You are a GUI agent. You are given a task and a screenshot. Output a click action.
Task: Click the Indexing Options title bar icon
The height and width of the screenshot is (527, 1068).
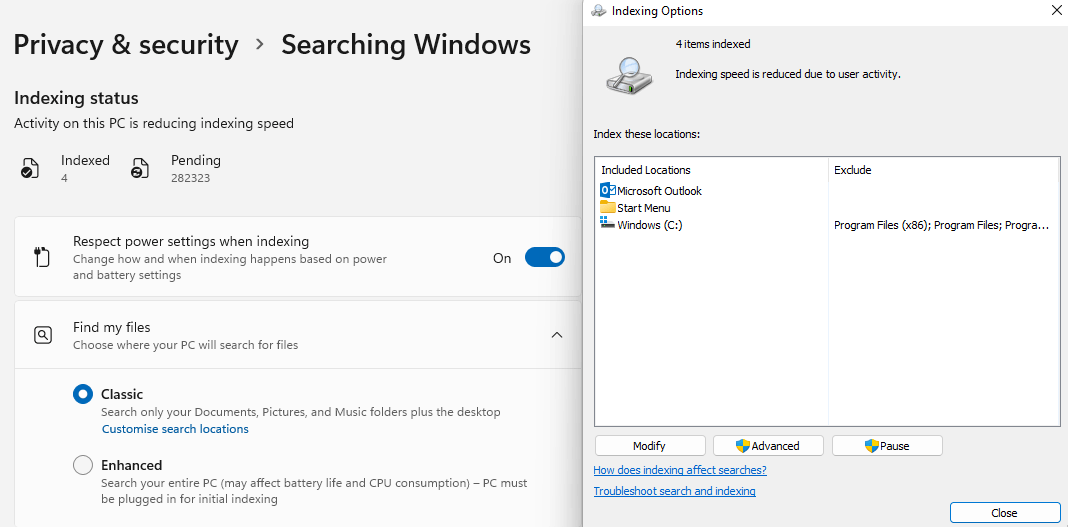point(599,11)
